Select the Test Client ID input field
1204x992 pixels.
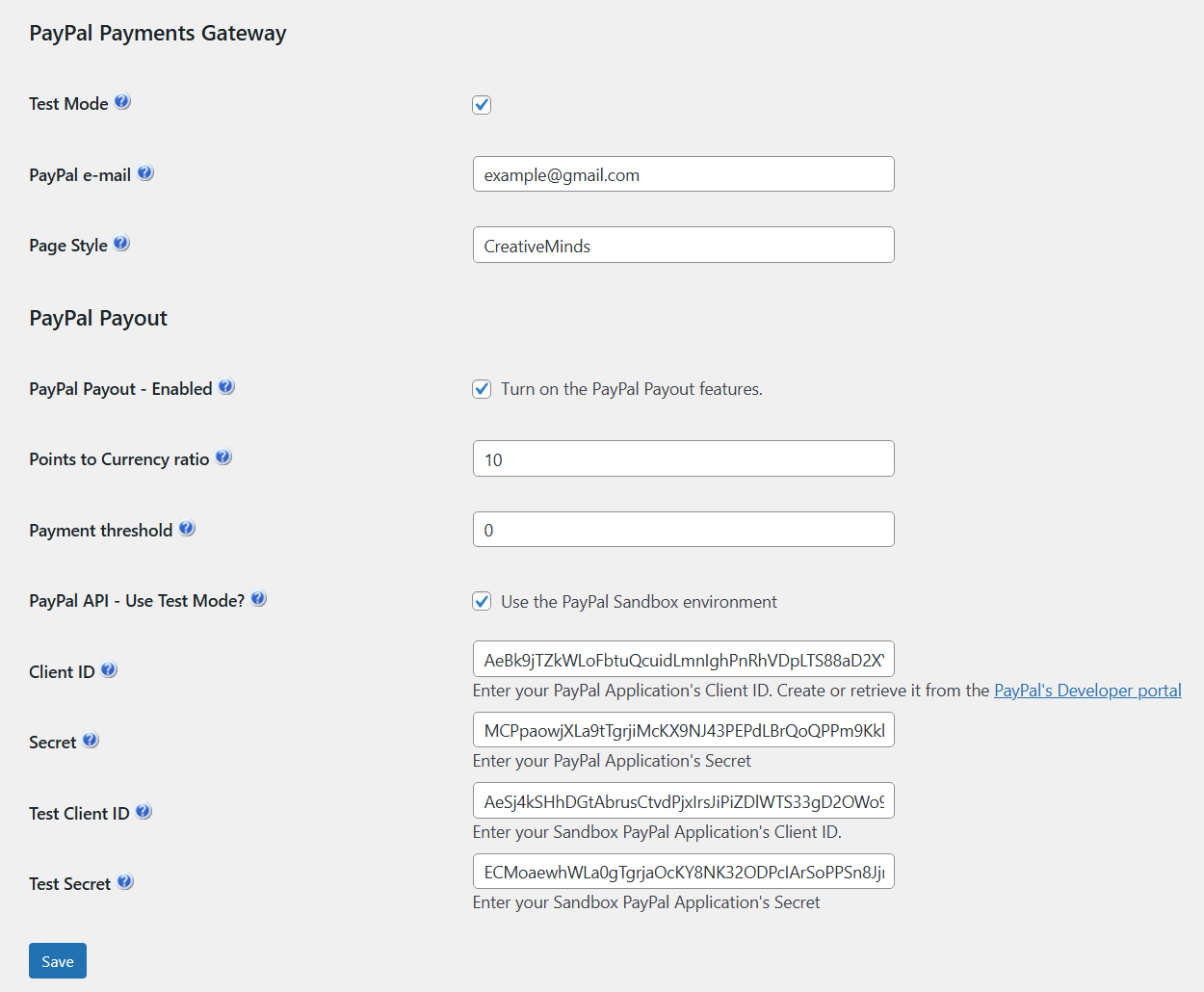click(684, 800)
